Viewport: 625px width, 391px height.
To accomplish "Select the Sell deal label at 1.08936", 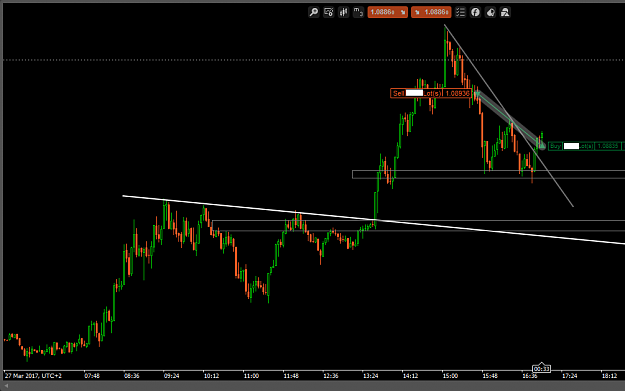I will (x=431, y=93).
